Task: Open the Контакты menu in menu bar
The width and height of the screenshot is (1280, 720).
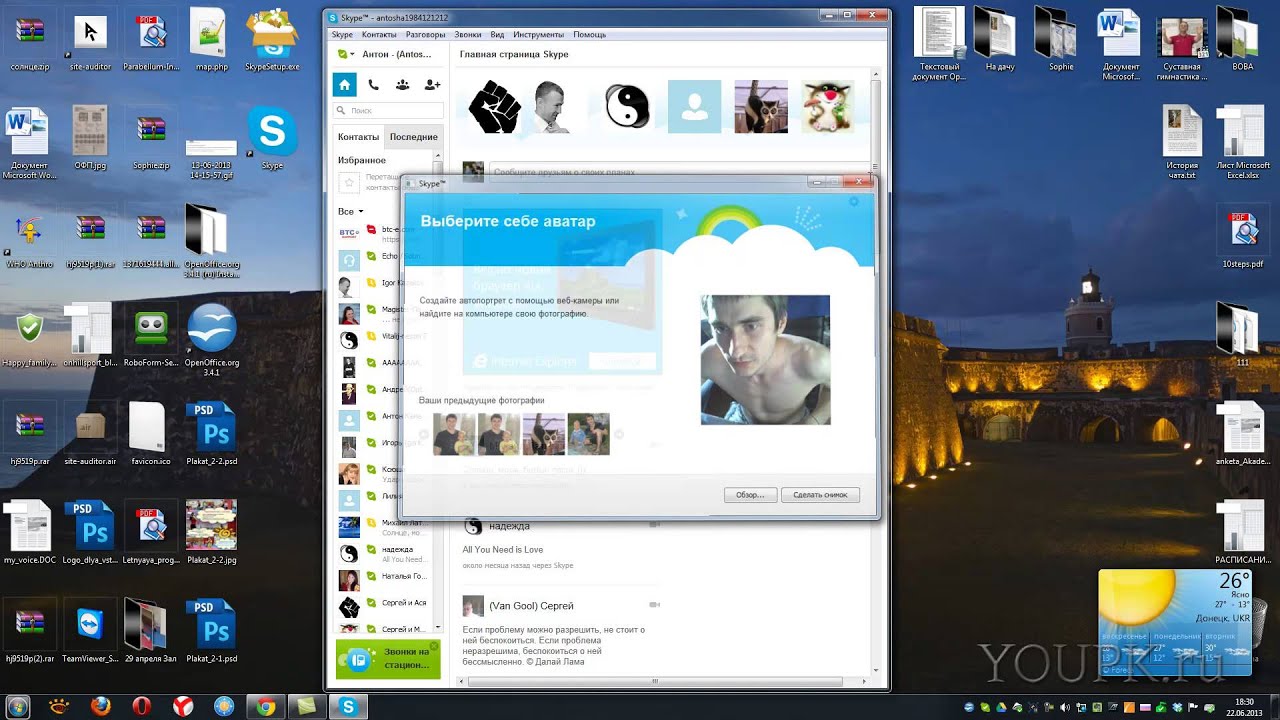Action: pyautogui.click(x=379, y=34)
